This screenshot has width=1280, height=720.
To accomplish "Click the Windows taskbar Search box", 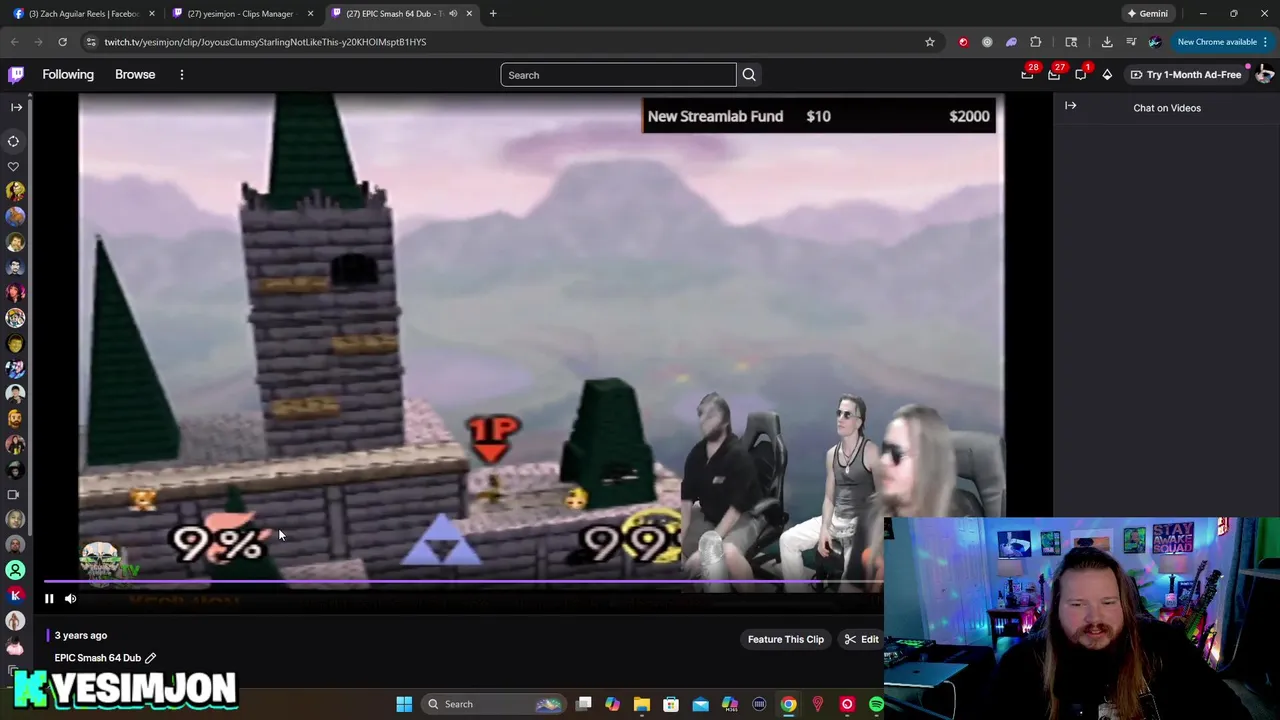I will (493, 704).
